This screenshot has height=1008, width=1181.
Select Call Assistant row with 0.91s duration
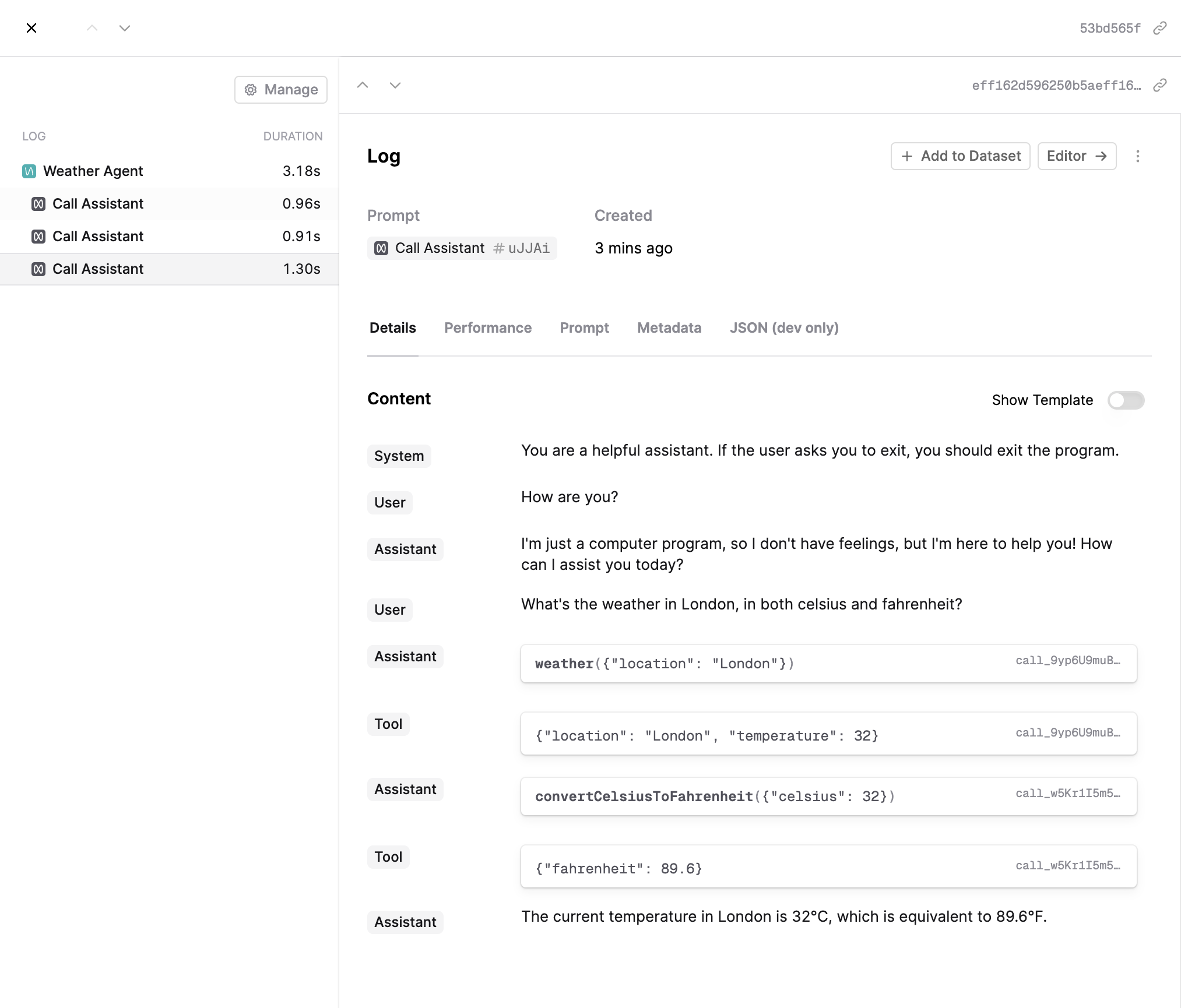coord(169,237)
